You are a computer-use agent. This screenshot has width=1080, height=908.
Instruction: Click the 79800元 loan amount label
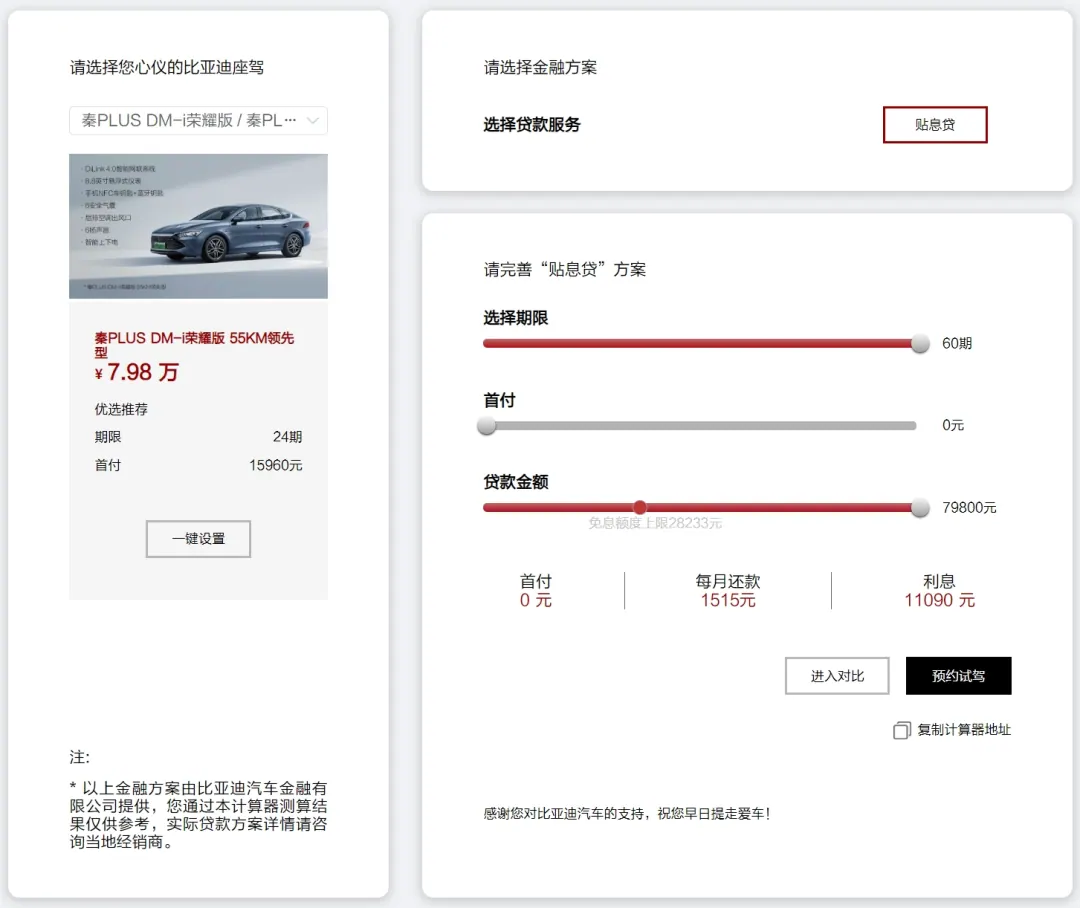(x=969, y=508)
